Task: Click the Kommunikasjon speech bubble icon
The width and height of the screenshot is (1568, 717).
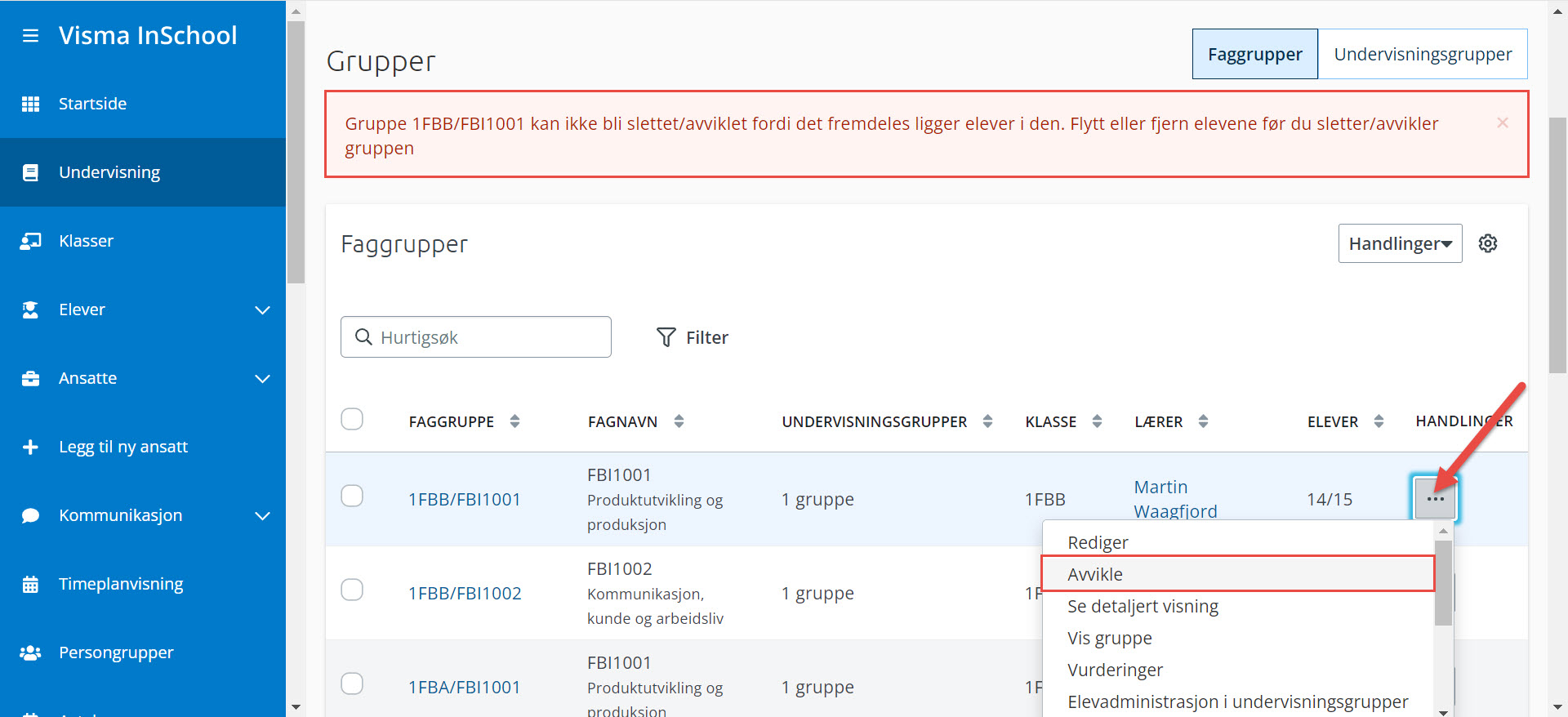Action: (x=30, y=515)
